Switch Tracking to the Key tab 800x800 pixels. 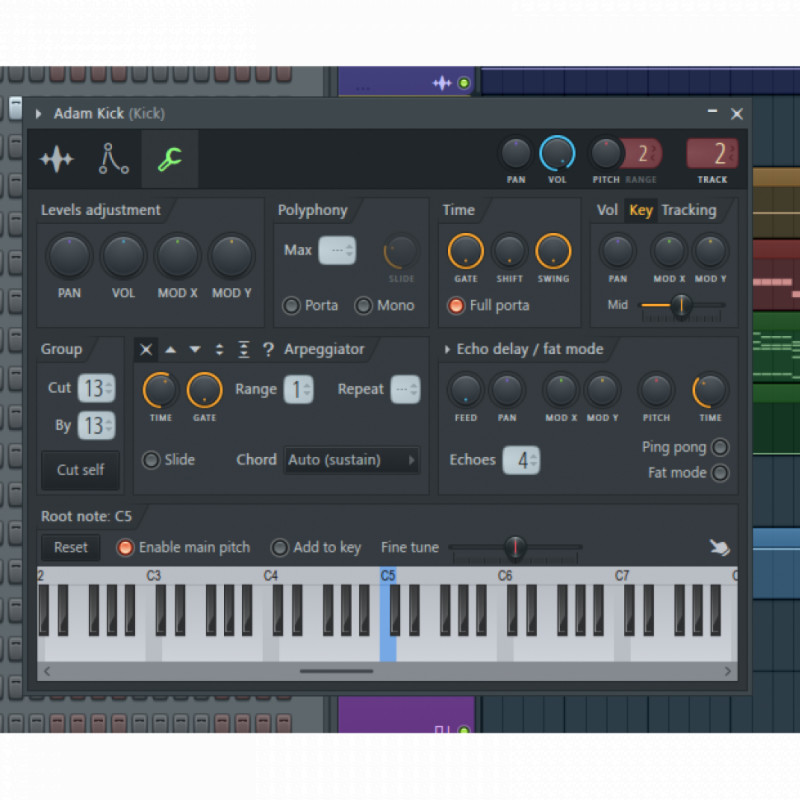pyautogui.click(x=641, y=210)
